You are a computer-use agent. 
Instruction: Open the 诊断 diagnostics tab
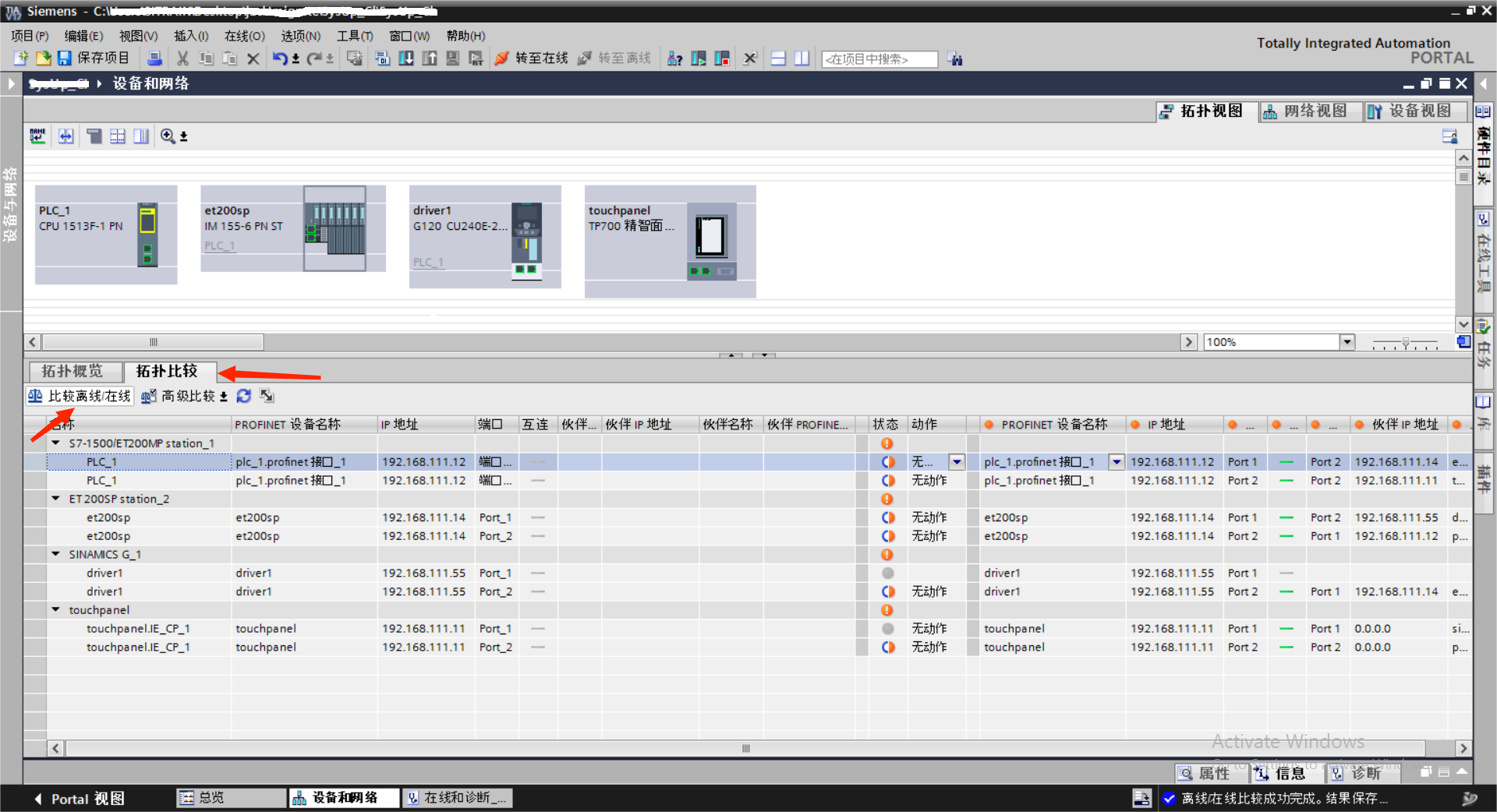(x=1364, y=773)
